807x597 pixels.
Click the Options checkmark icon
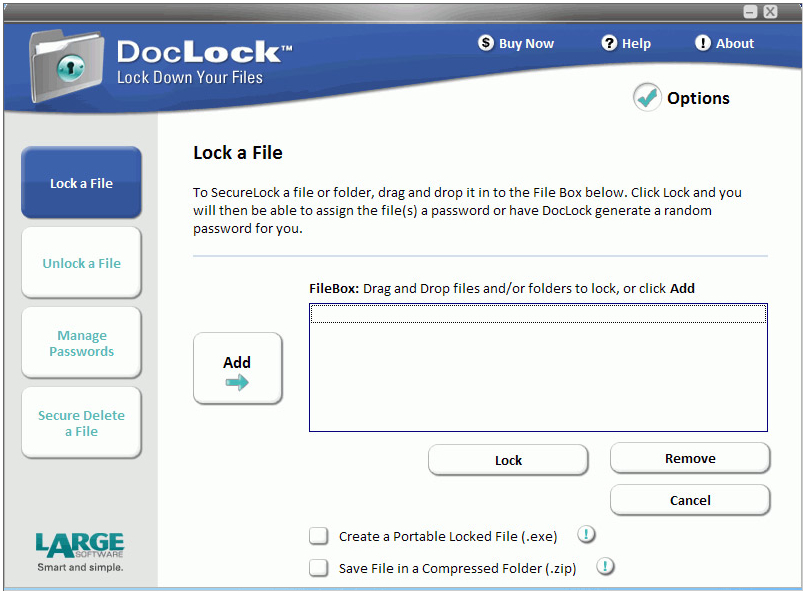click(647, 97)
